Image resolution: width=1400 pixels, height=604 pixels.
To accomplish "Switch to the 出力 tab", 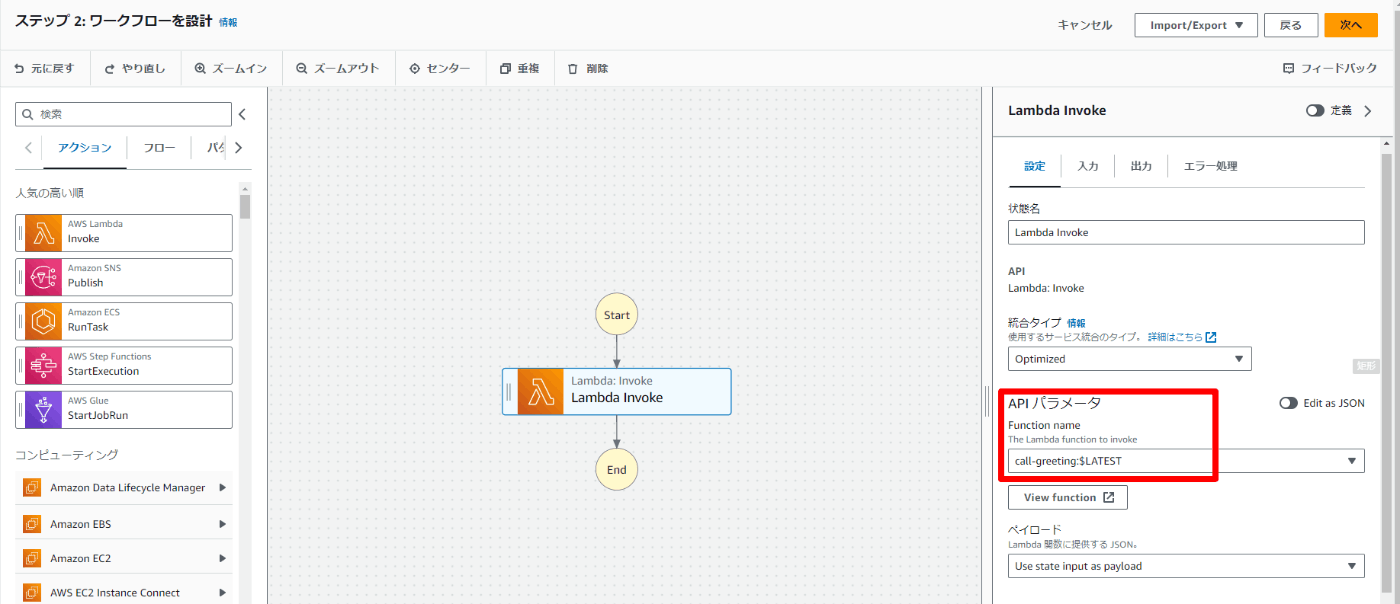I will (x=1141, y=166).
